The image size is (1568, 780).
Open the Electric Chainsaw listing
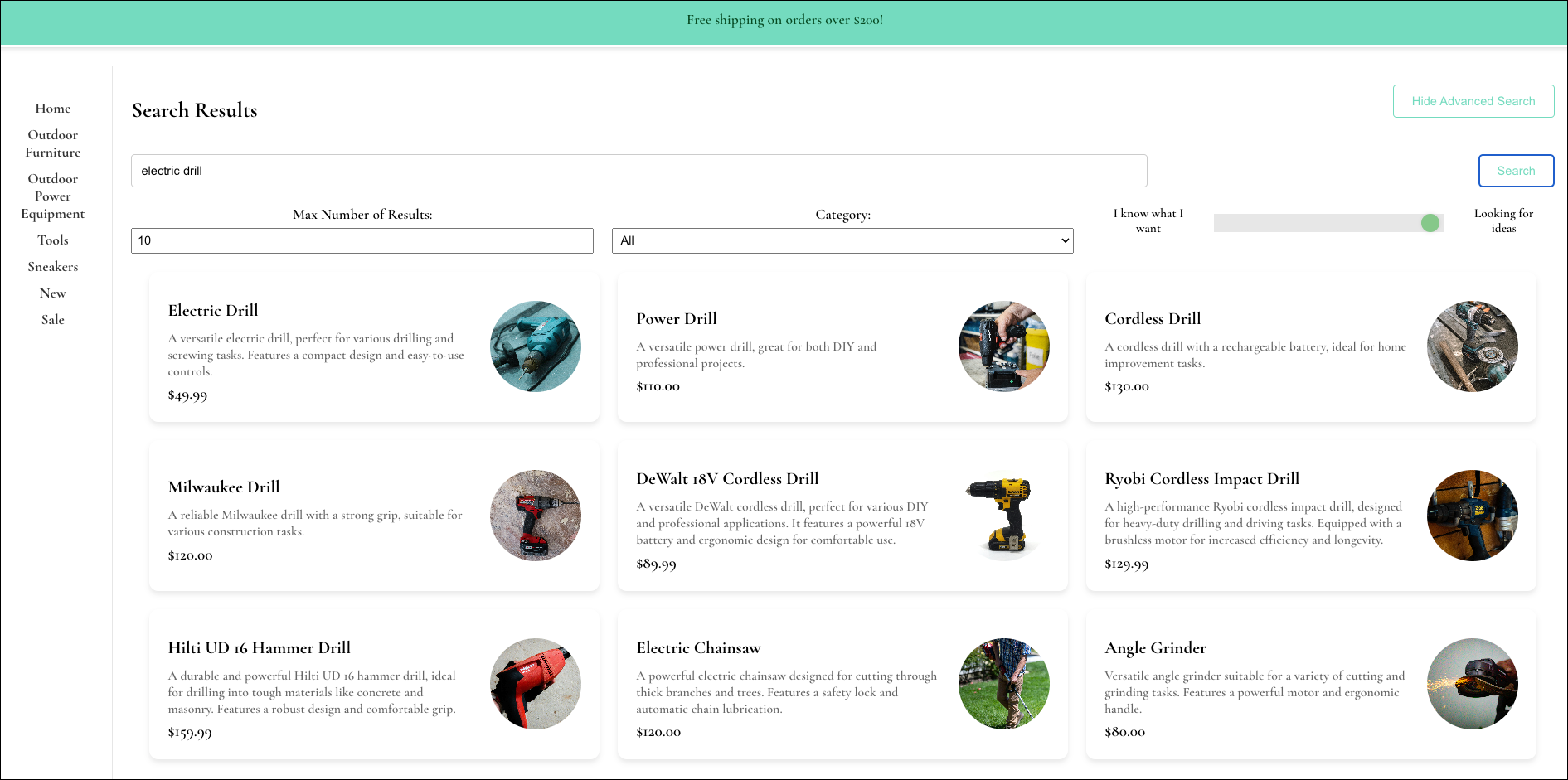point(842,684)
